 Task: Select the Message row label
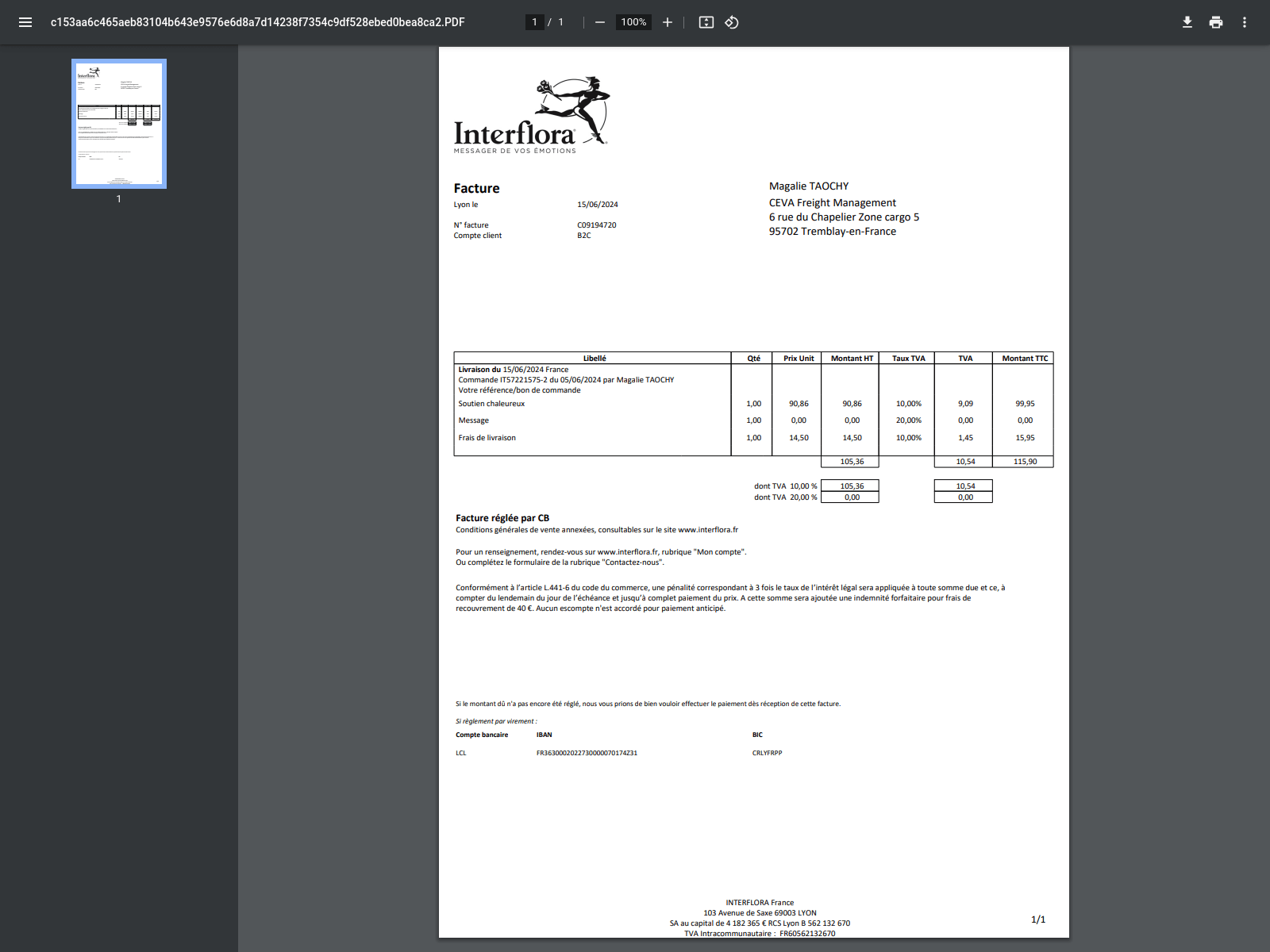(x=473, y=420)
